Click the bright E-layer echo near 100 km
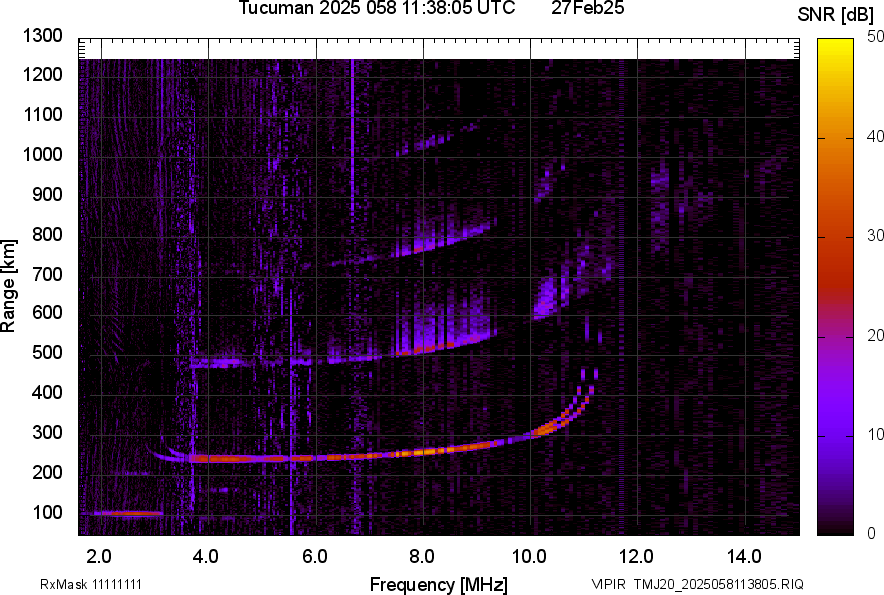This screenshot has width=884, height=595. [x=120, y=513]
